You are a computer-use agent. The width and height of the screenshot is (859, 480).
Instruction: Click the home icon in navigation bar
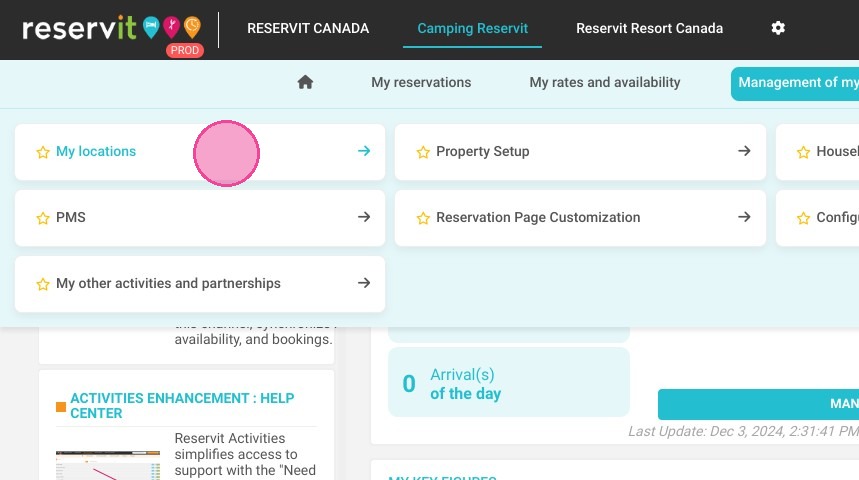[x=305, y=82]
